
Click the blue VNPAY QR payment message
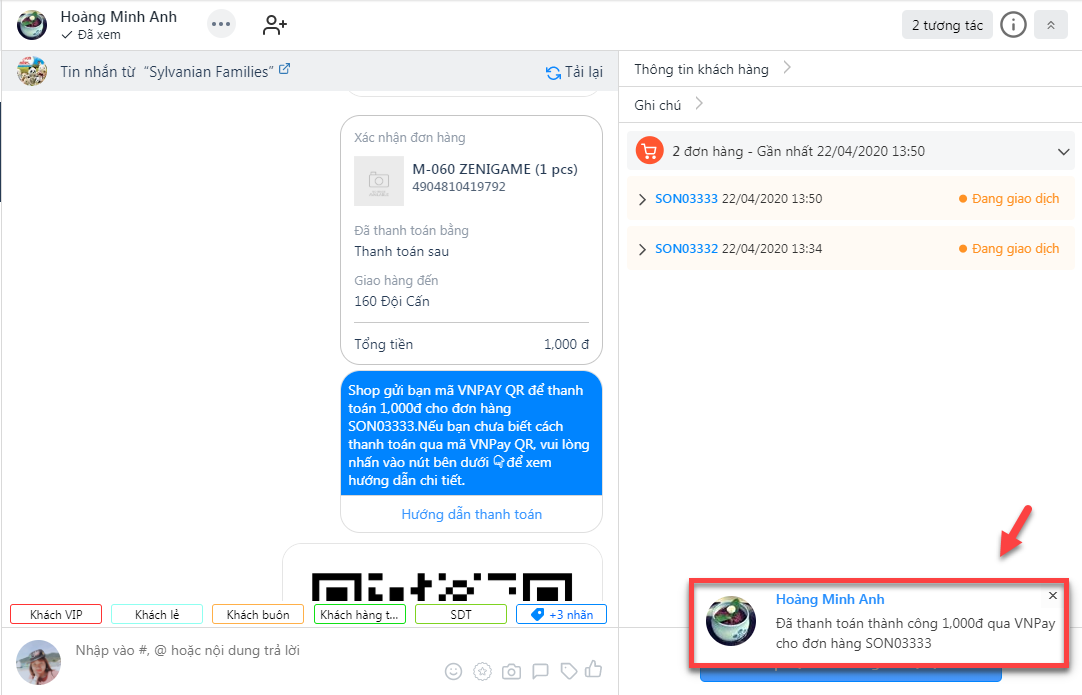[471, 434]
